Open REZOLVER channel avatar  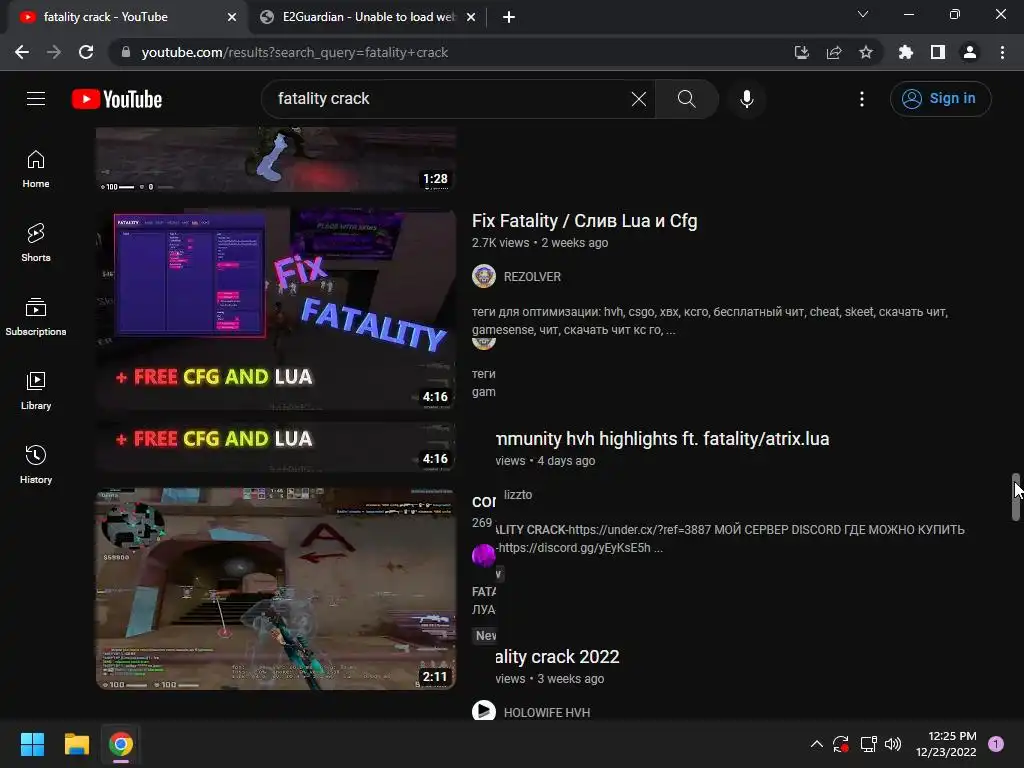[484, 276]
